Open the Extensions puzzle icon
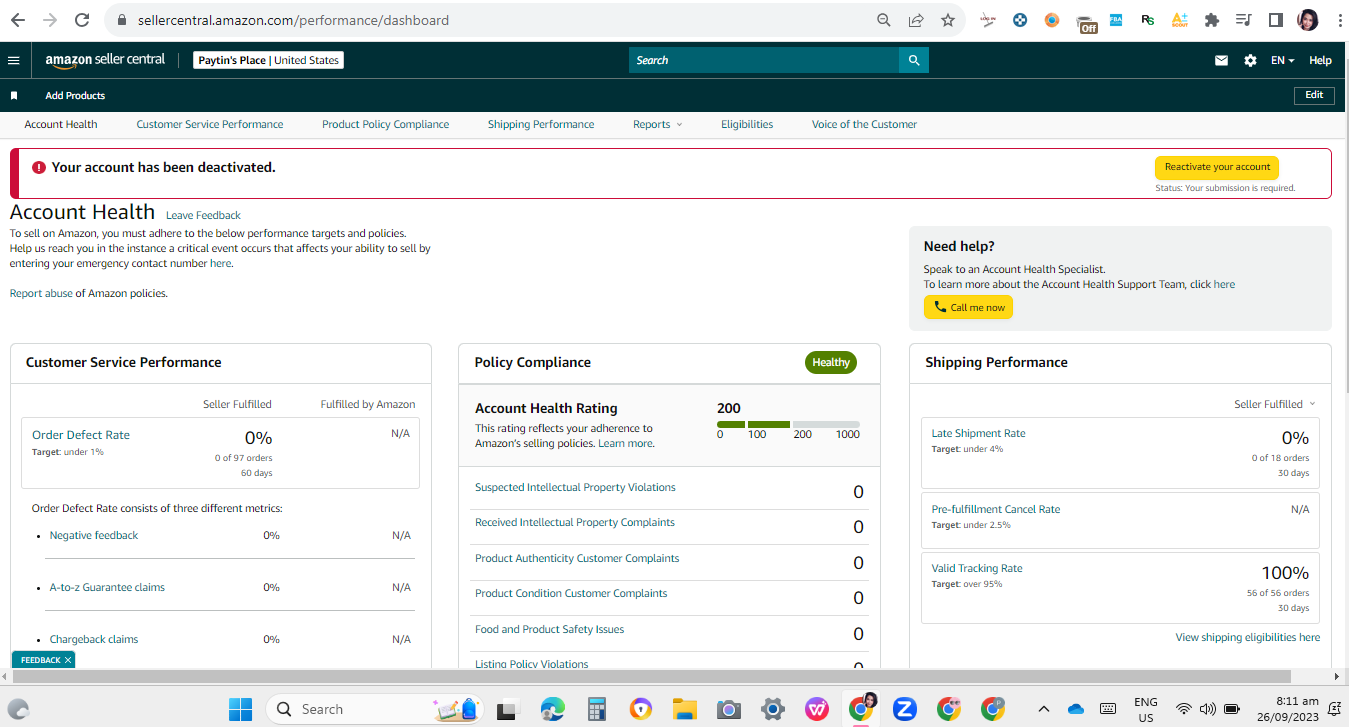 point(1212,20)
